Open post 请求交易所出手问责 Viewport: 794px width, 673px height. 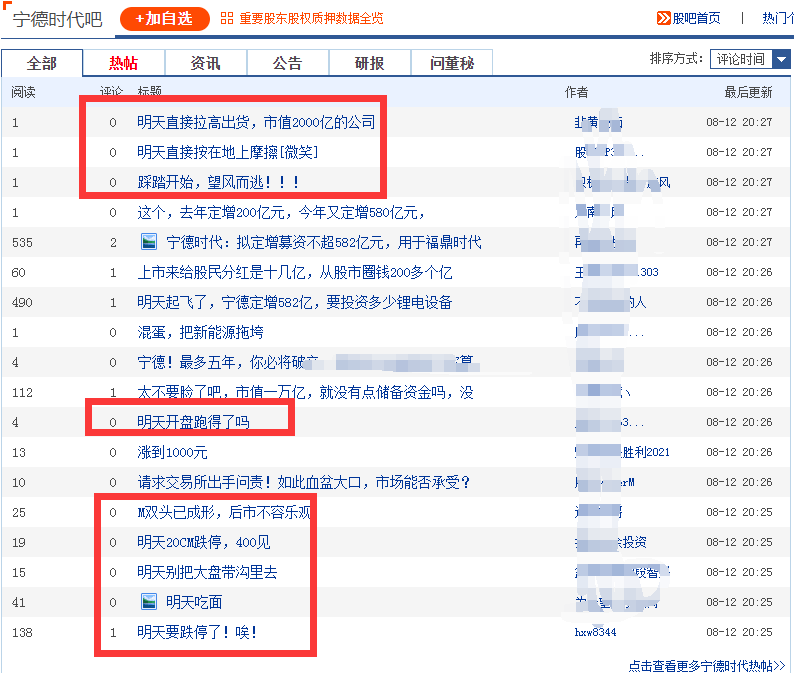[303, 482]
